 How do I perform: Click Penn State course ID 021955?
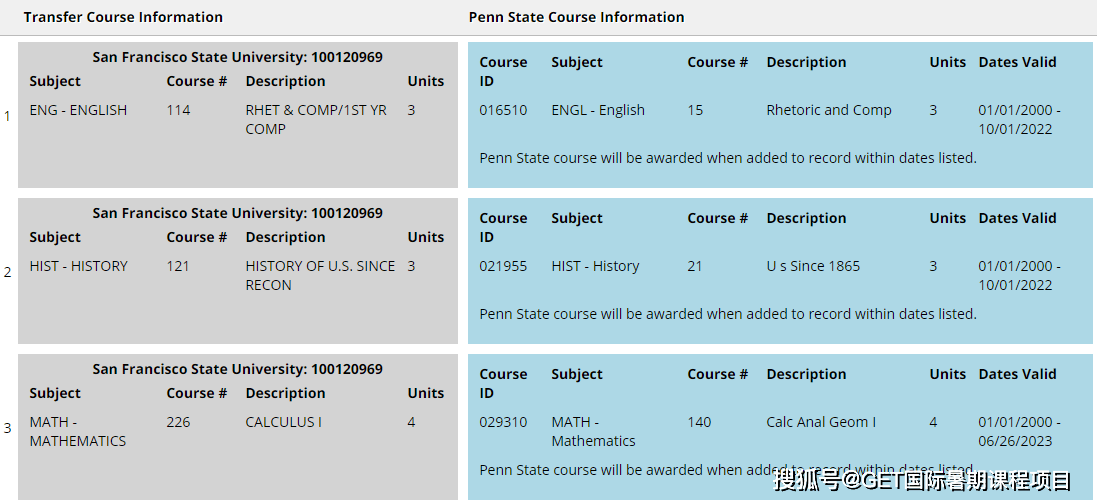pyautogui.click(x=504, y=266)
